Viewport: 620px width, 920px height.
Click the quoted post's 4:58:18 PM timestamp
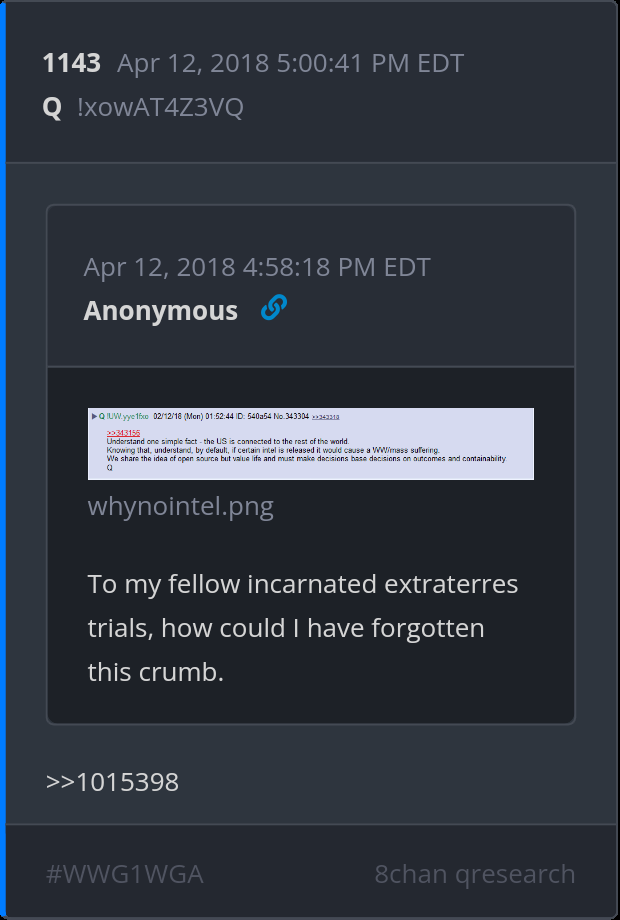click(x=257, y=267)
